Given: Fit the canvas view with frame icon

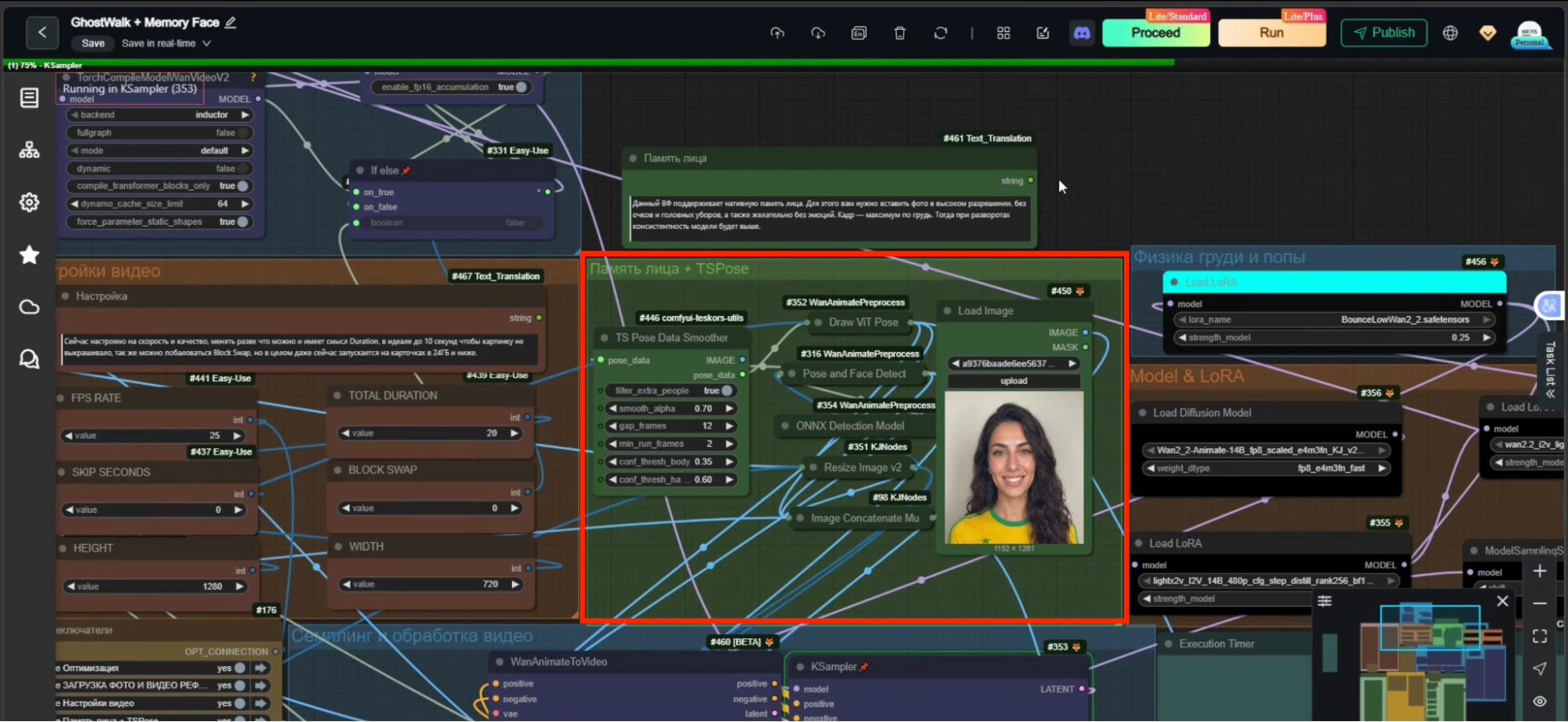Looking at the screenshot, I should click(x=1540, y=637).
